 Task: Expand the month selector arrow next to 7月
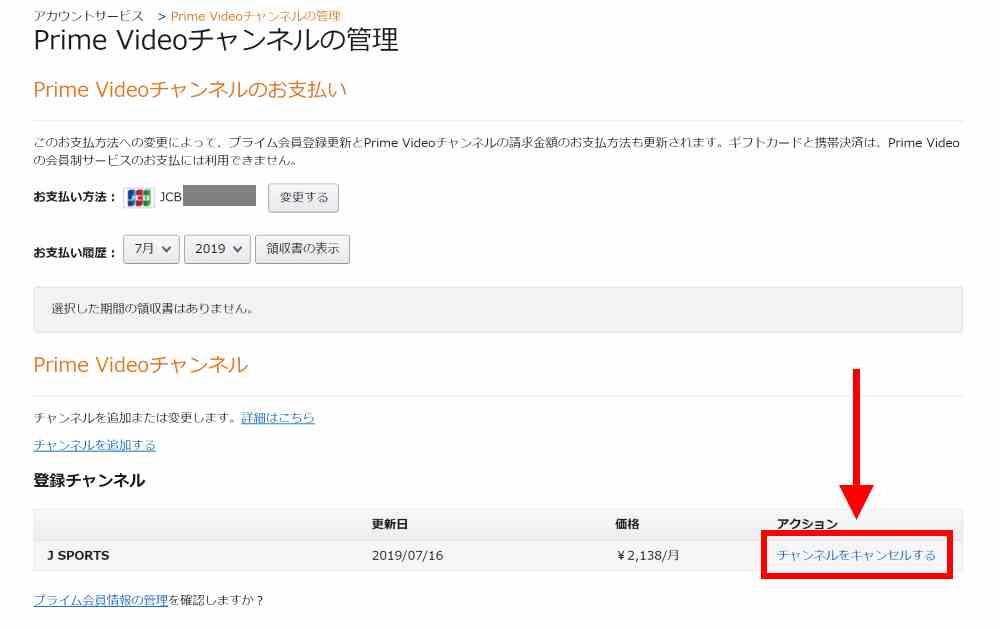point(168,249)
